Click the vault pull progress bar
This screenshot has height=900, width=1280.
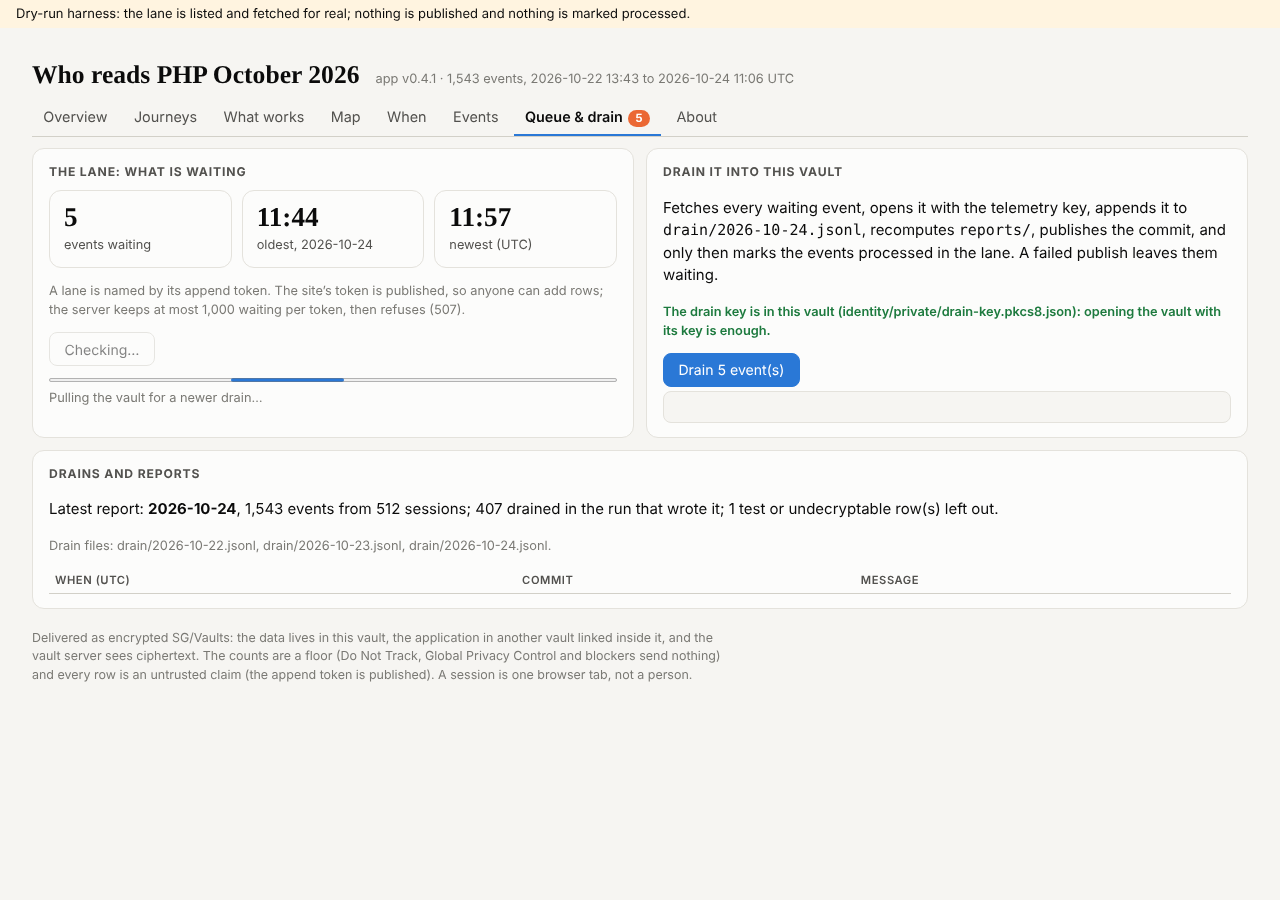(x=333, y=380)
